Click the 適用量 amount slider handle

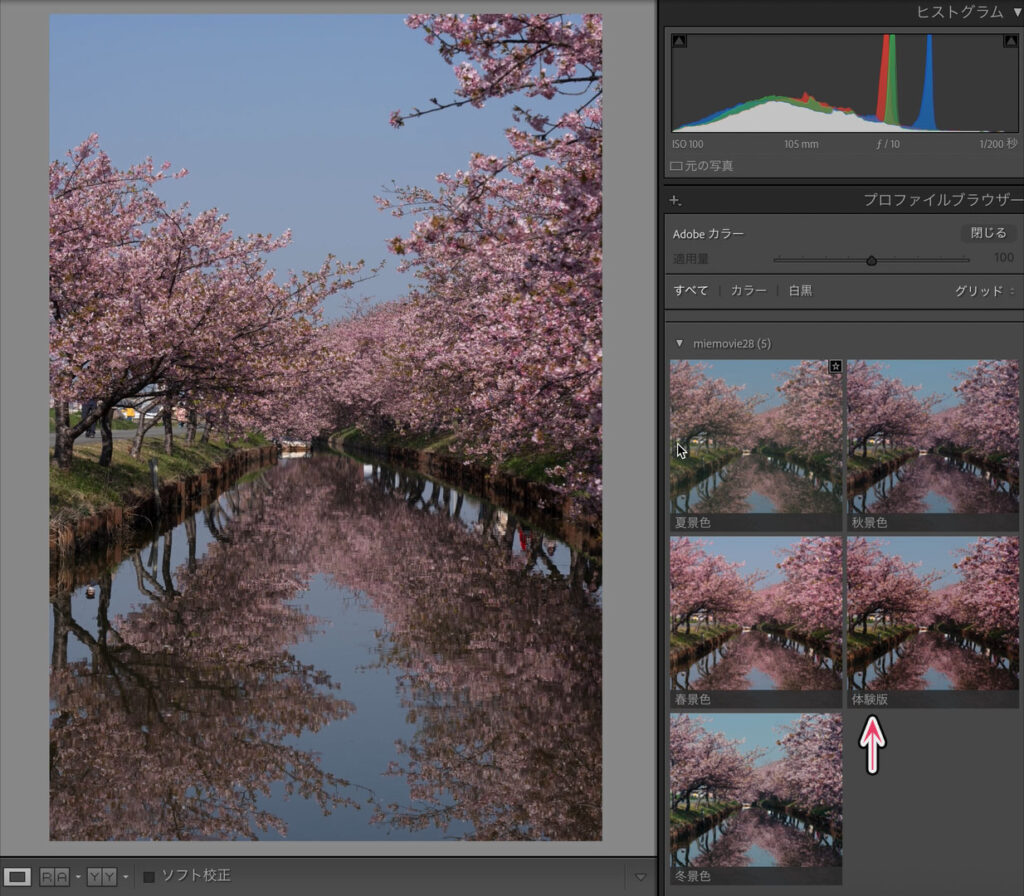point(871,260)
